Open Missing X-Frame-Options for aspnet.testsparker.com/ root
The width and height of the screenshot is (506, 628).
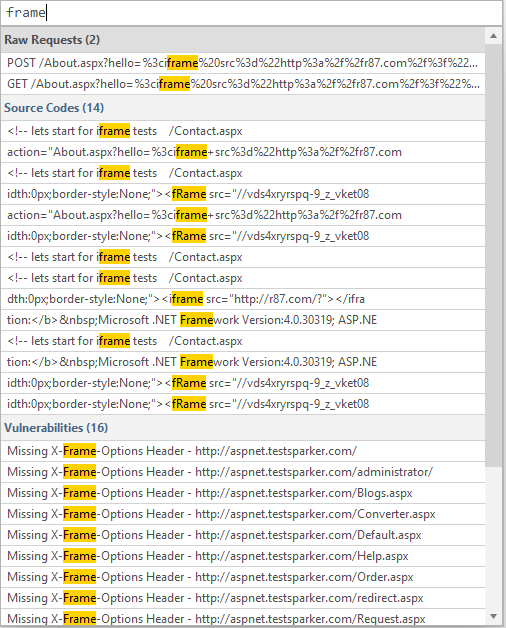pyautogui.click(x=243, y=451)
